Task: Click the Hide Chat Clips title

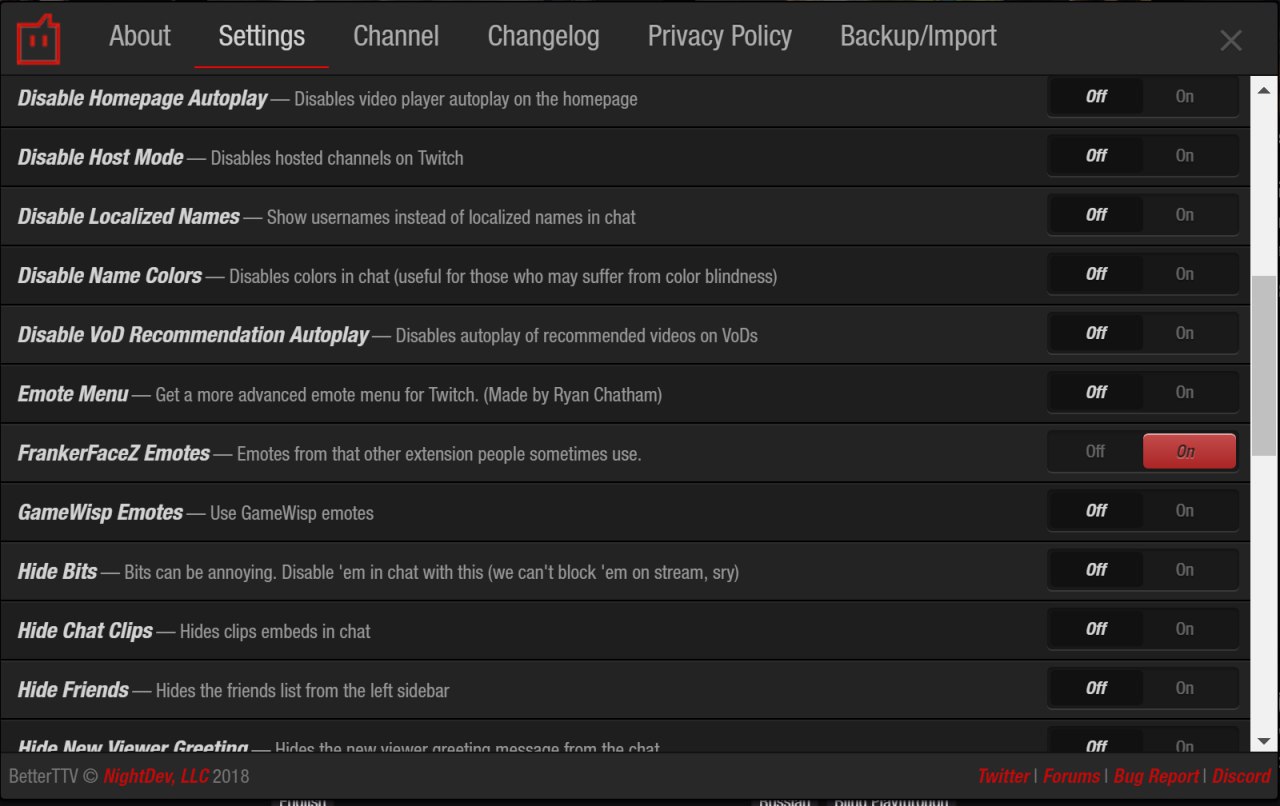Action: point(86,630)
